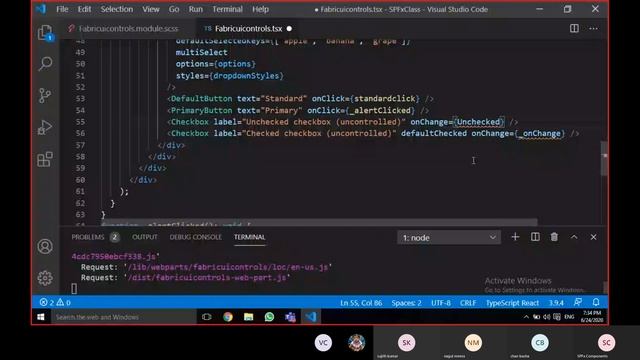Open the Go menu

(x=174, y=9)
